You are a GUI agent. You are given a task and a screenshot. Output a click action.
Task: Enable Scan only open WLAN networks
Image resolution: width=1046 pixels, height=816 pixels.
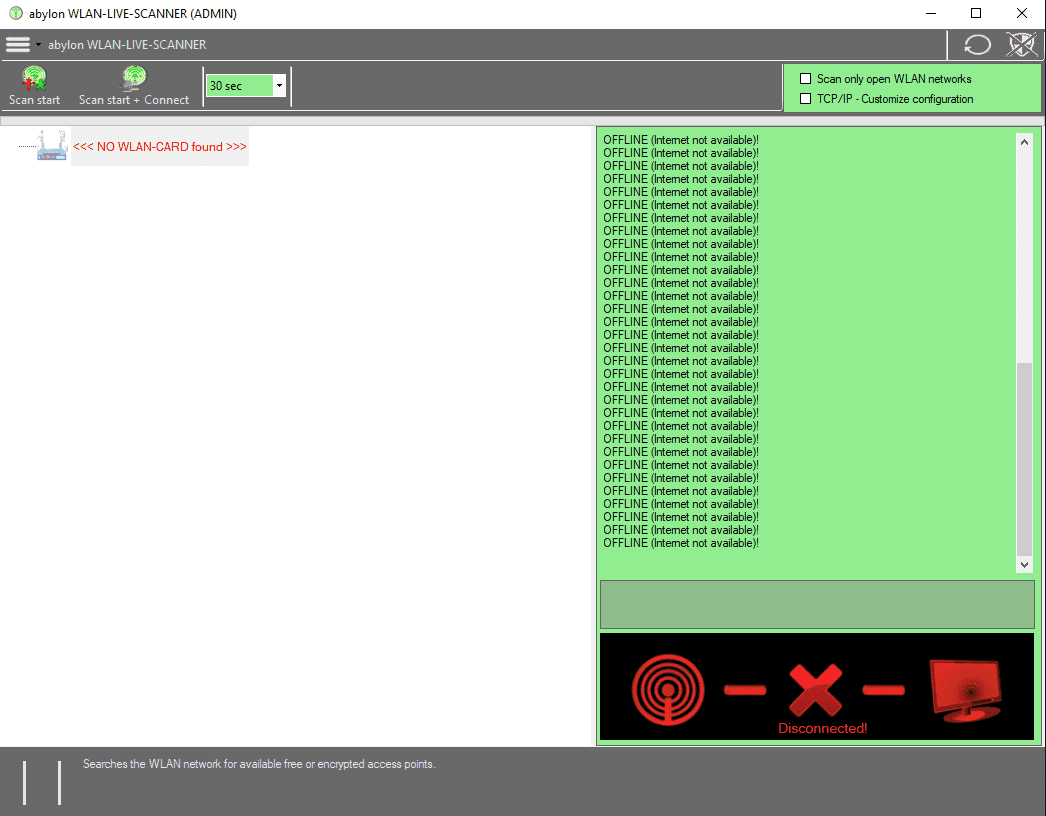805,79
